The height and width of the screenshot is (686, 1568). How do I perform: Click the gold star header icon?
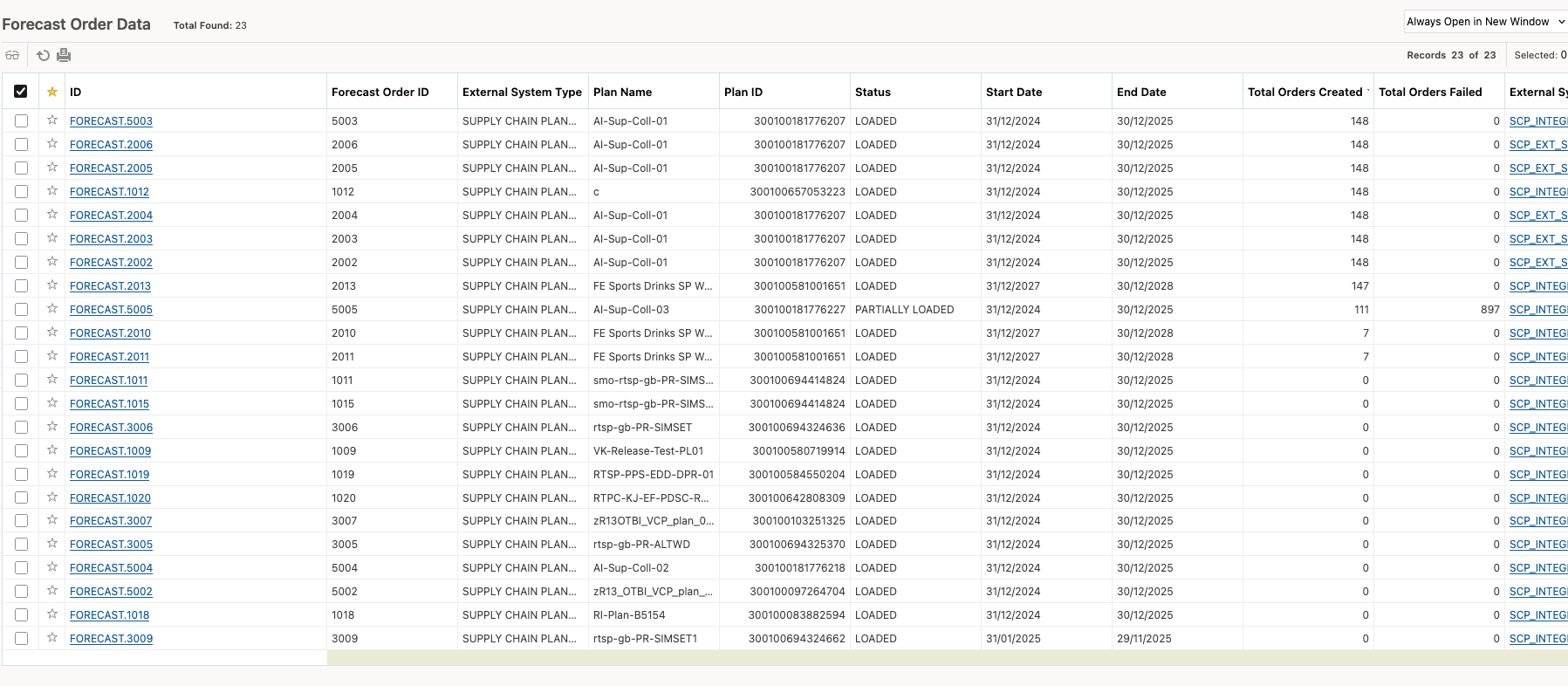coord(52,92)
